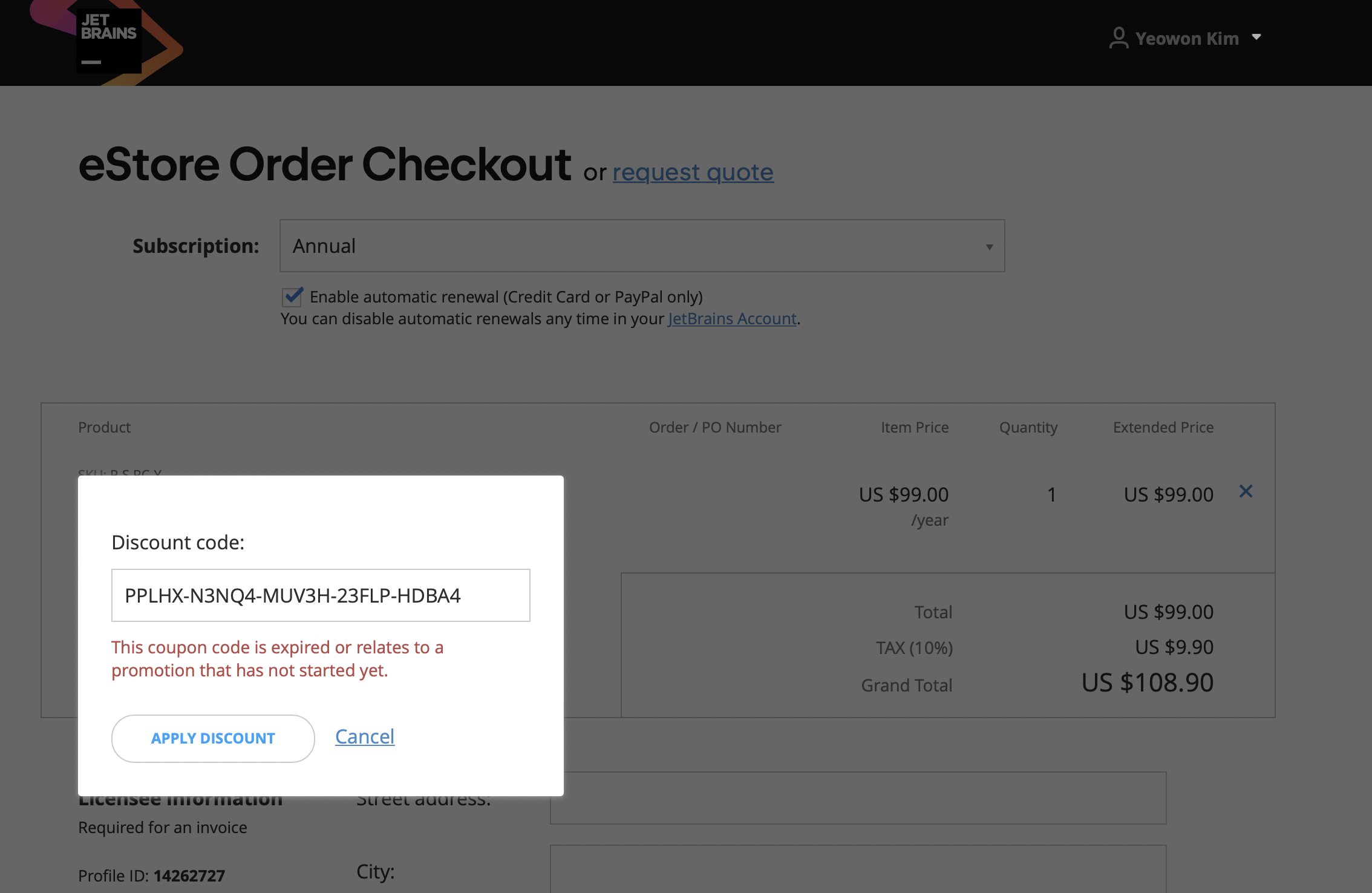The width and height of the screenshot is (1372, 893).
Task: Click the Yeowon Kim username
Action: [x=1187, y=38]
